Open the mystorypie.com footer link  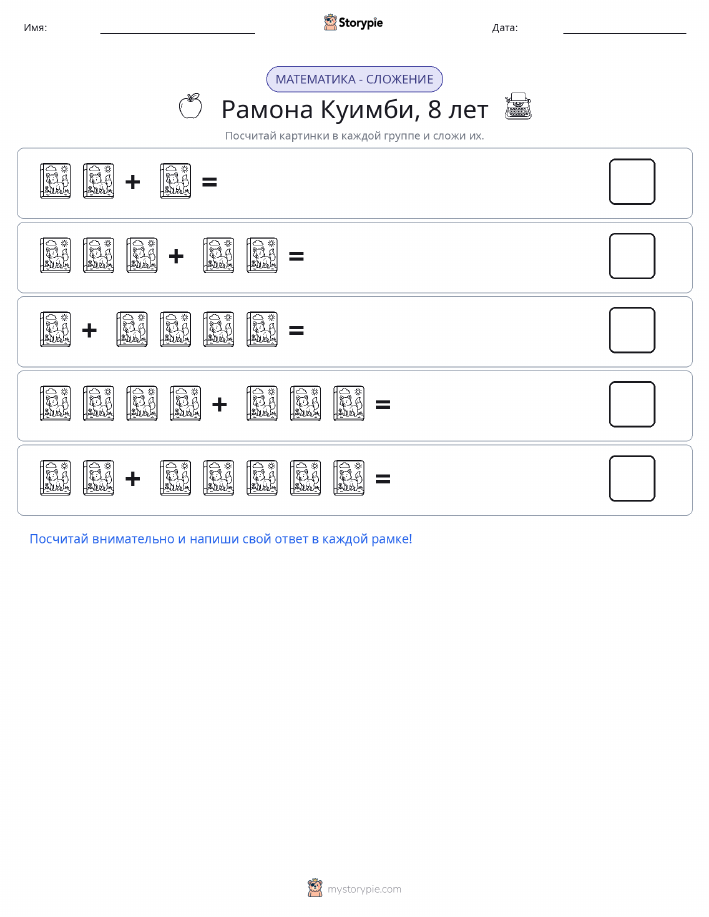(x=364, y=889)
